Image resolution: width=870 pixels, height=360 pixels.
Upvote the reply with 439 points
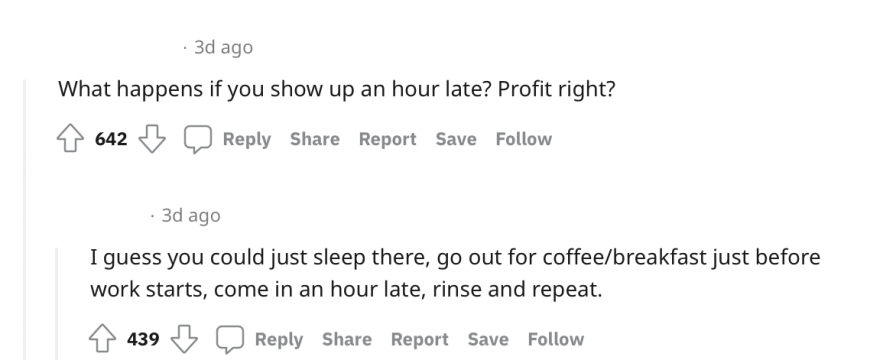click(103, 339)
